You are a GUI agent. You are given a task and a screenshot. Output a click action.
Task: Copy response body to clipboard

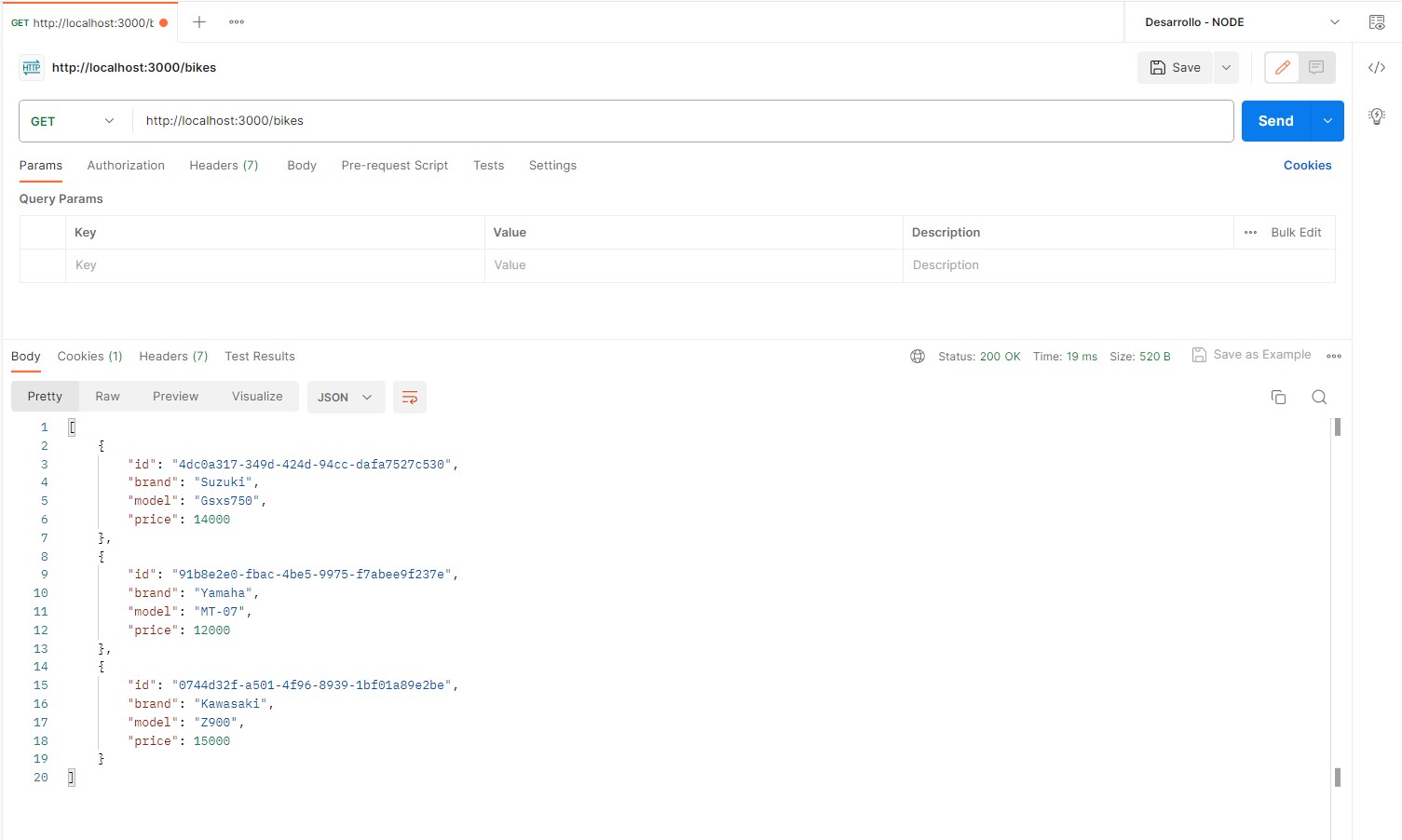point(1278,397)
